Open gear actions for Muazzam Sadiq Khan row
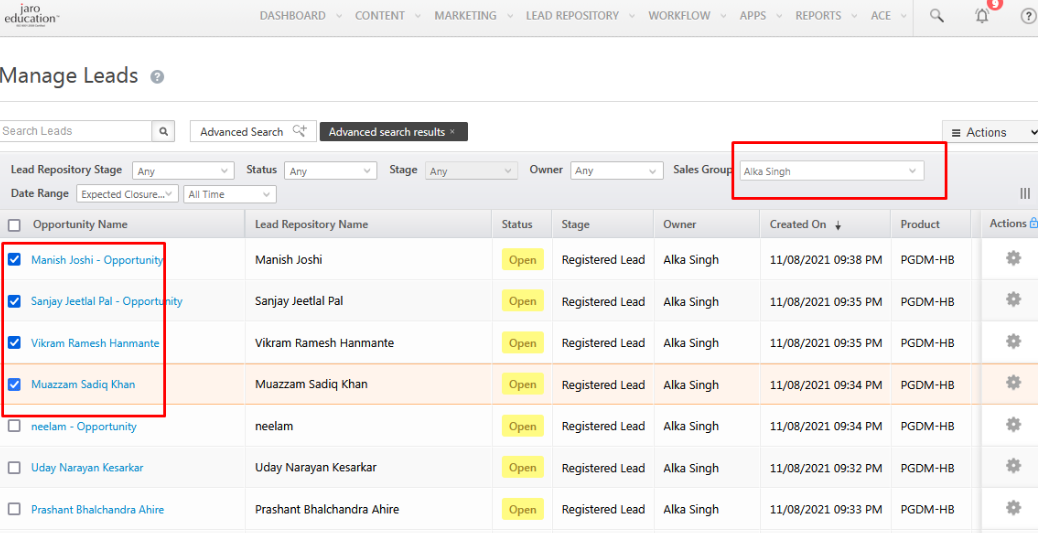1038x533 pixels. (x=1013, y=383)
